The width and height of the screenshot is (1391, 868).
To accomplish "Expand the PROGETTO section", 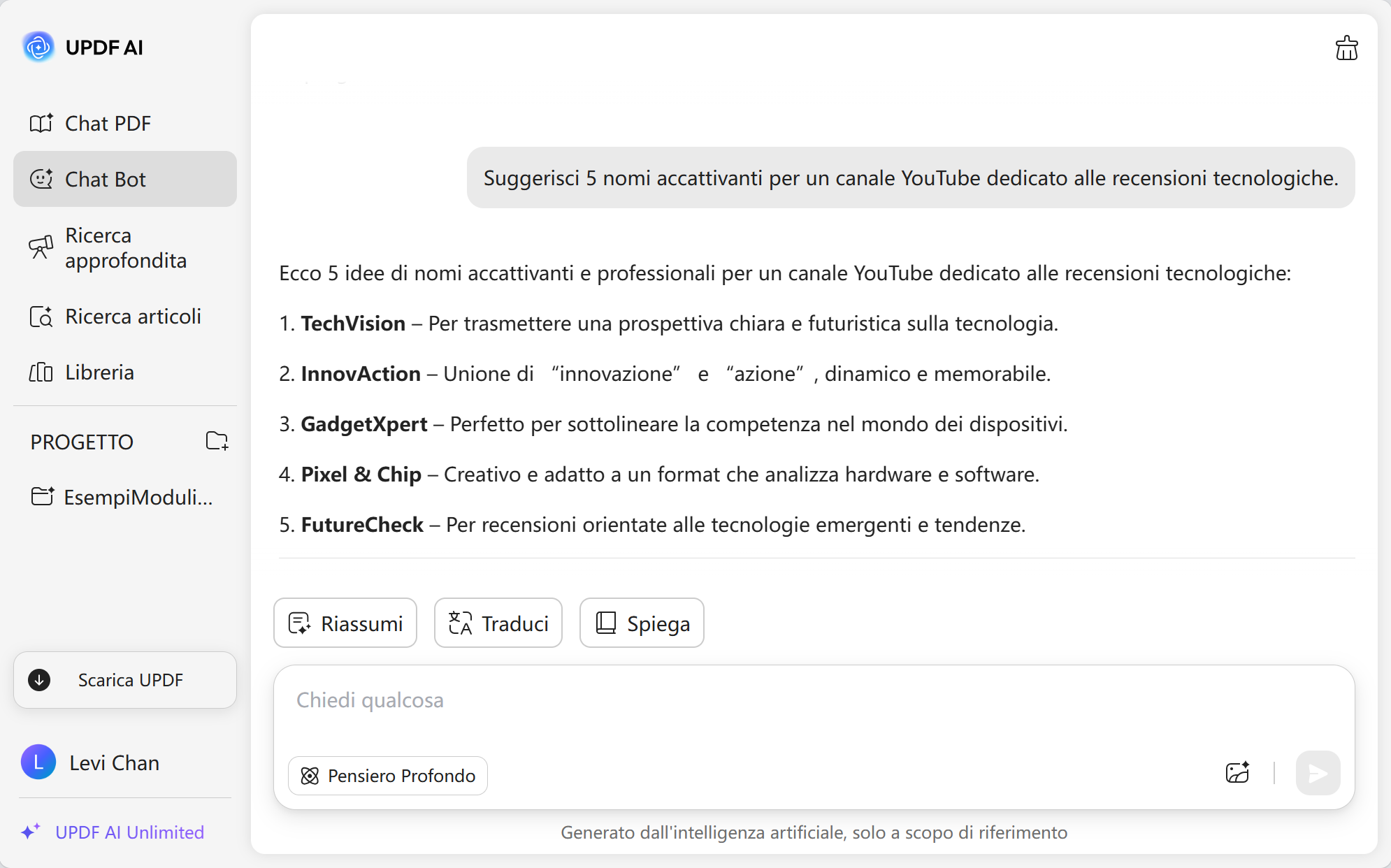I will point(81,441).
